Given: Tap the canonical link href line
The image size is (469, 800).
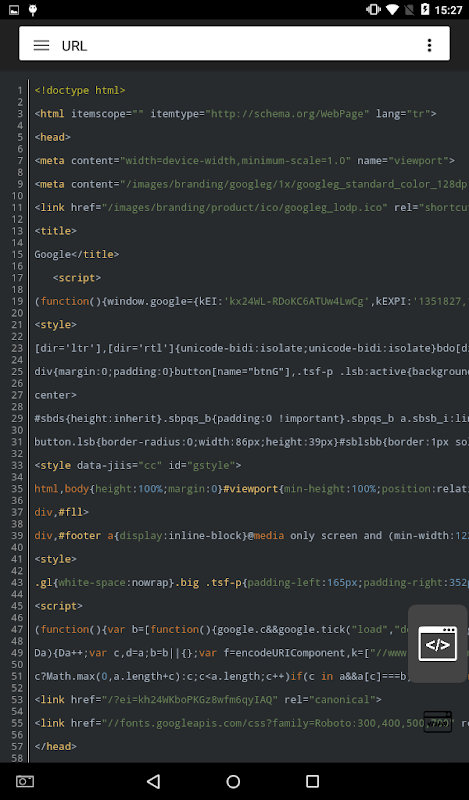Looking at the screenshot, I should tap(208, 699).
